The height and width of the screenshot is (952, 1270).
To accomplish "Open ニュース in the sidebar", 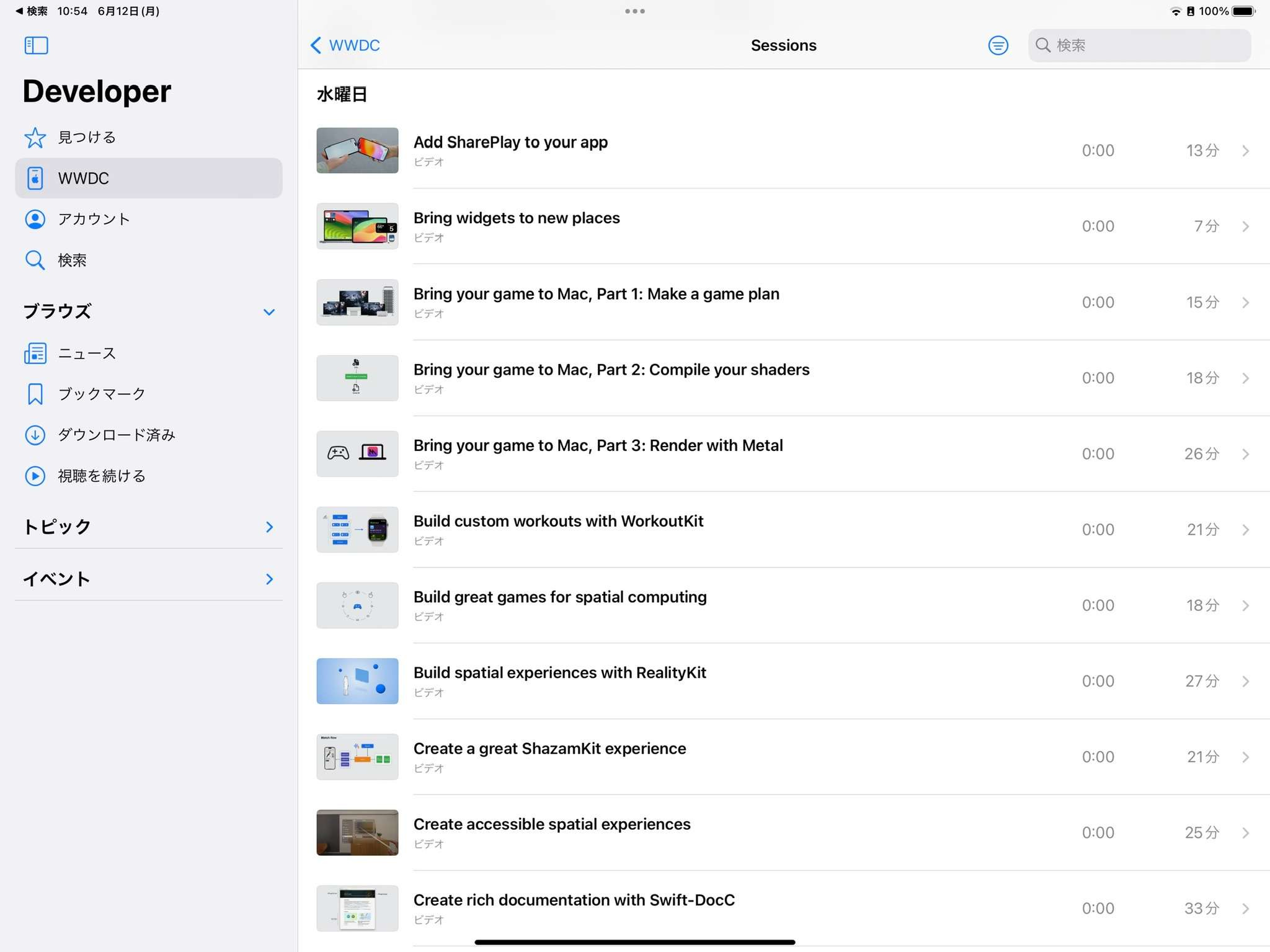I will [149, 353].
